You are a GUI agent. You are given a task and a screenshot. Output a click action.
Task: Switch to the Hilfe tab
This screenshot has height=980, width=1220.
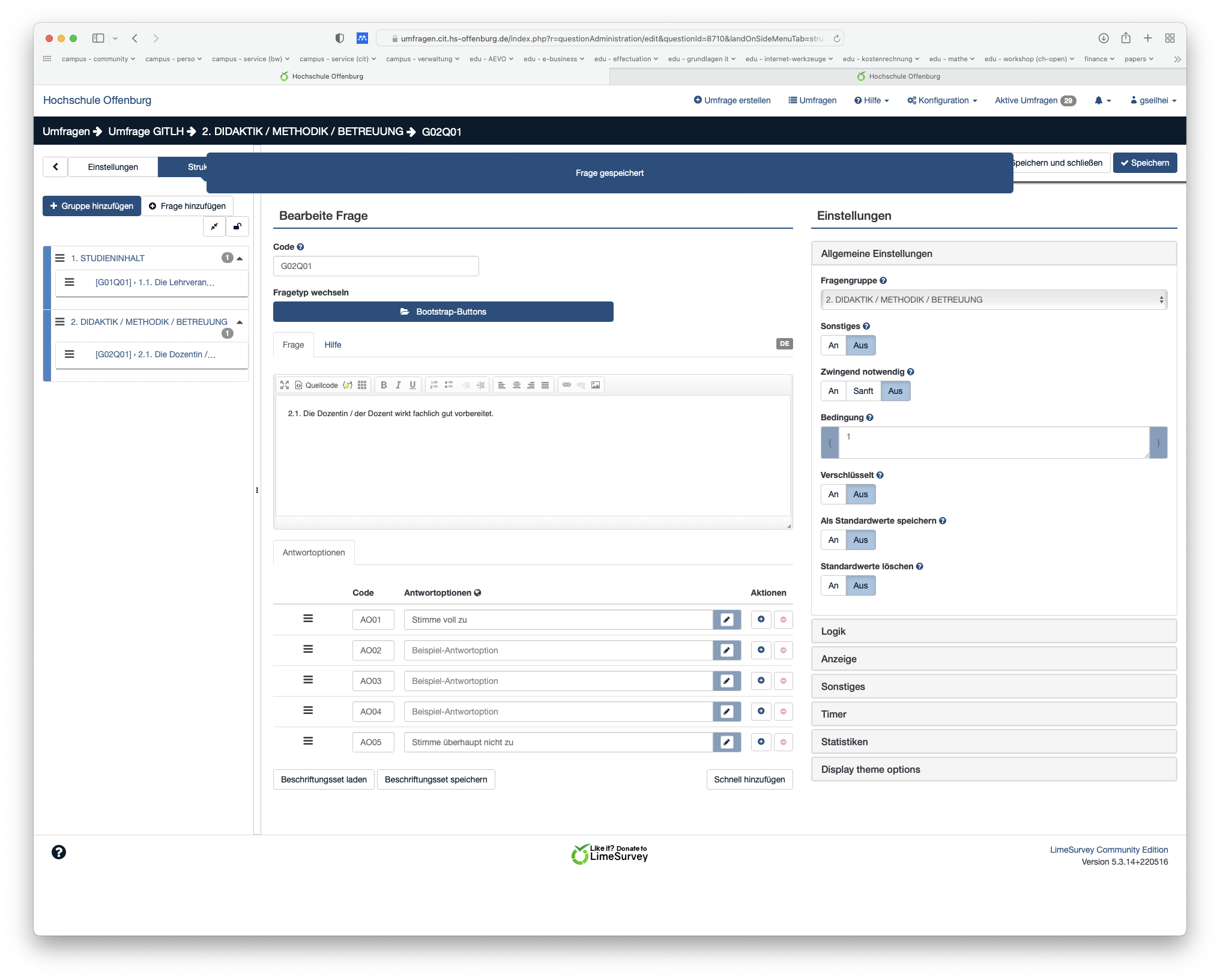tap(333, 345)
